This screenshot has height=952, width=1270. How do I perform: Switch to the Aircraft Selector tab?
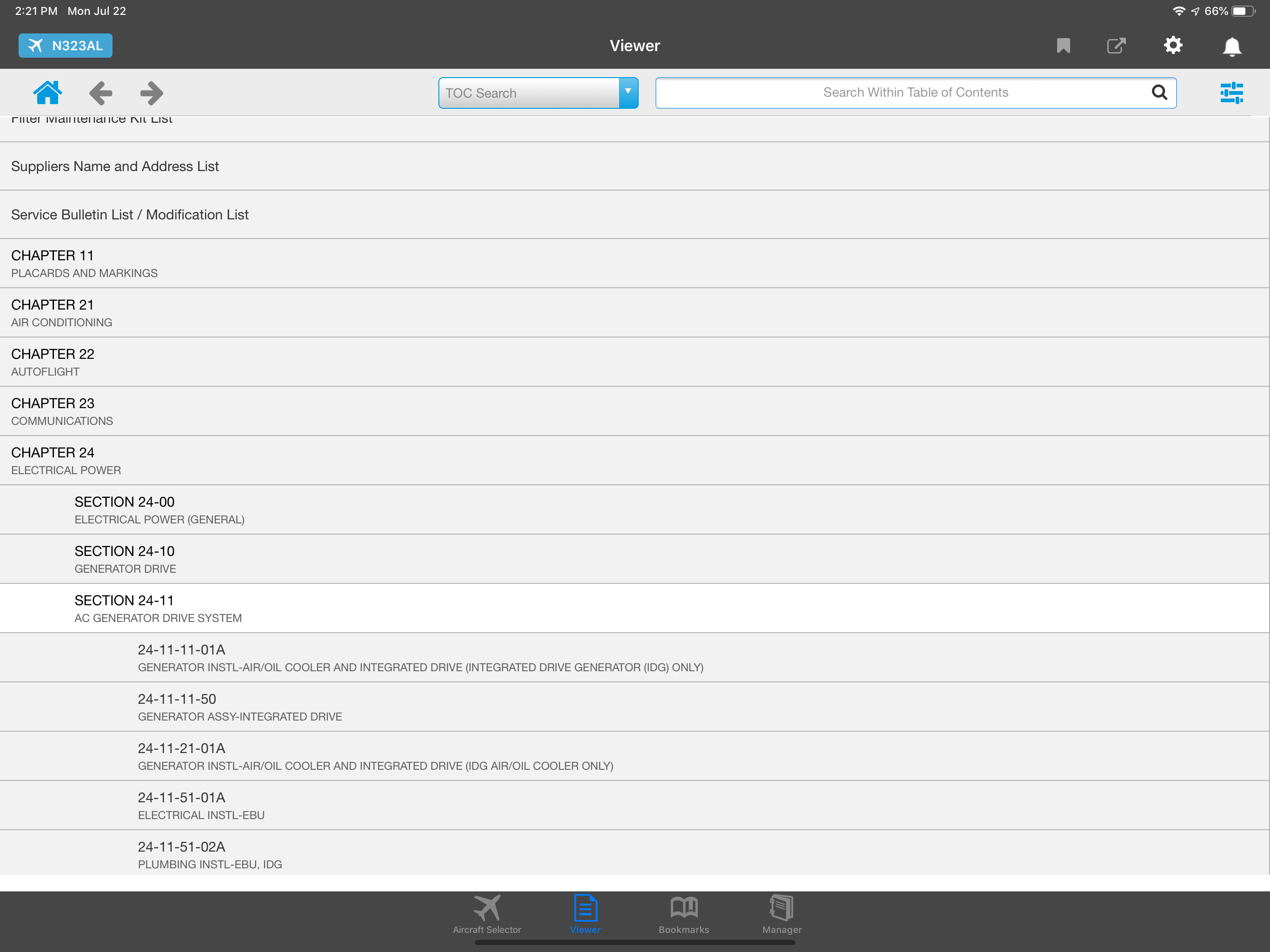[x=487, y=913]
